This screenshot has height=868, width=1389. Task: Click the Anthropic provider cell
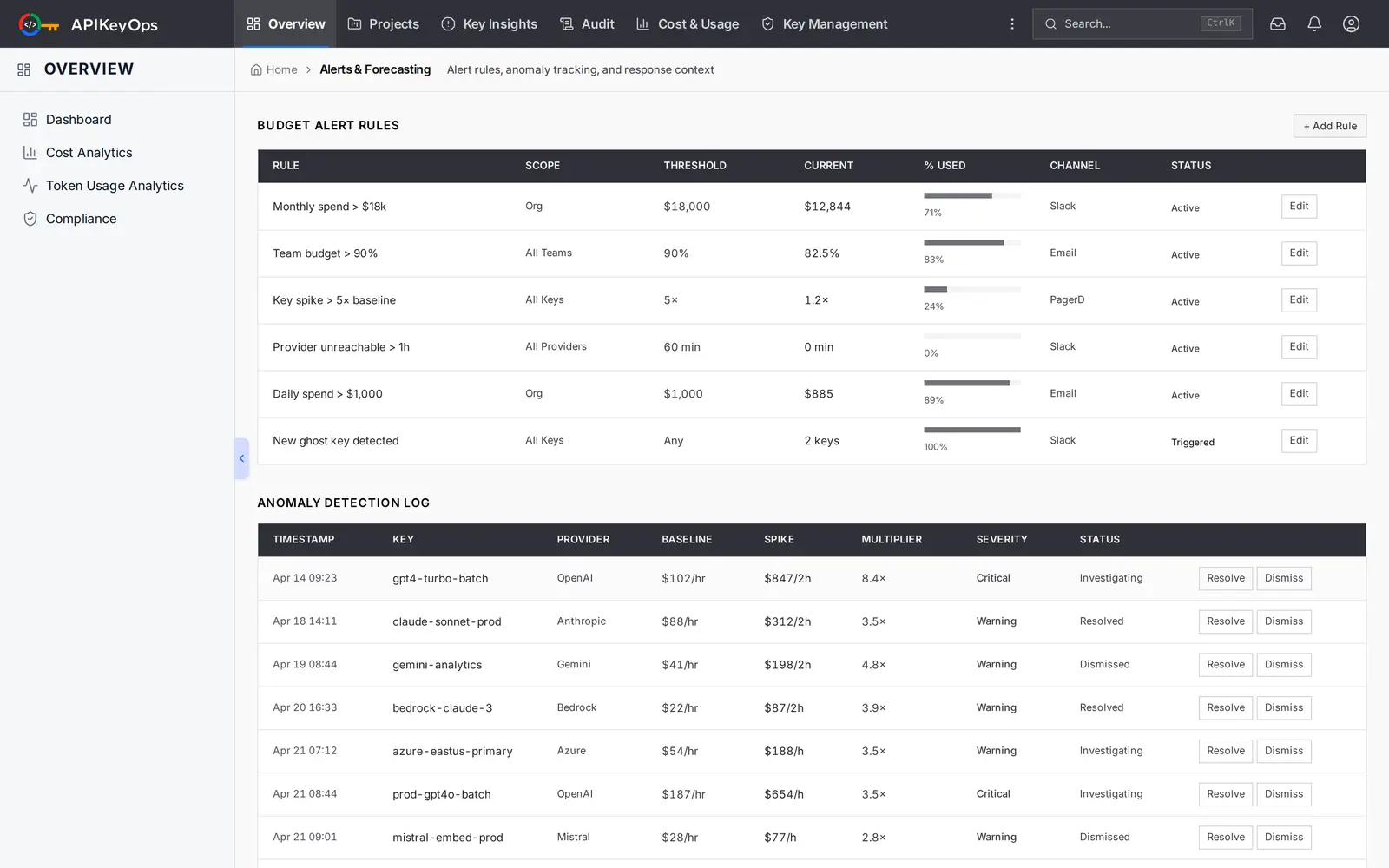click(x=582, y=621)
